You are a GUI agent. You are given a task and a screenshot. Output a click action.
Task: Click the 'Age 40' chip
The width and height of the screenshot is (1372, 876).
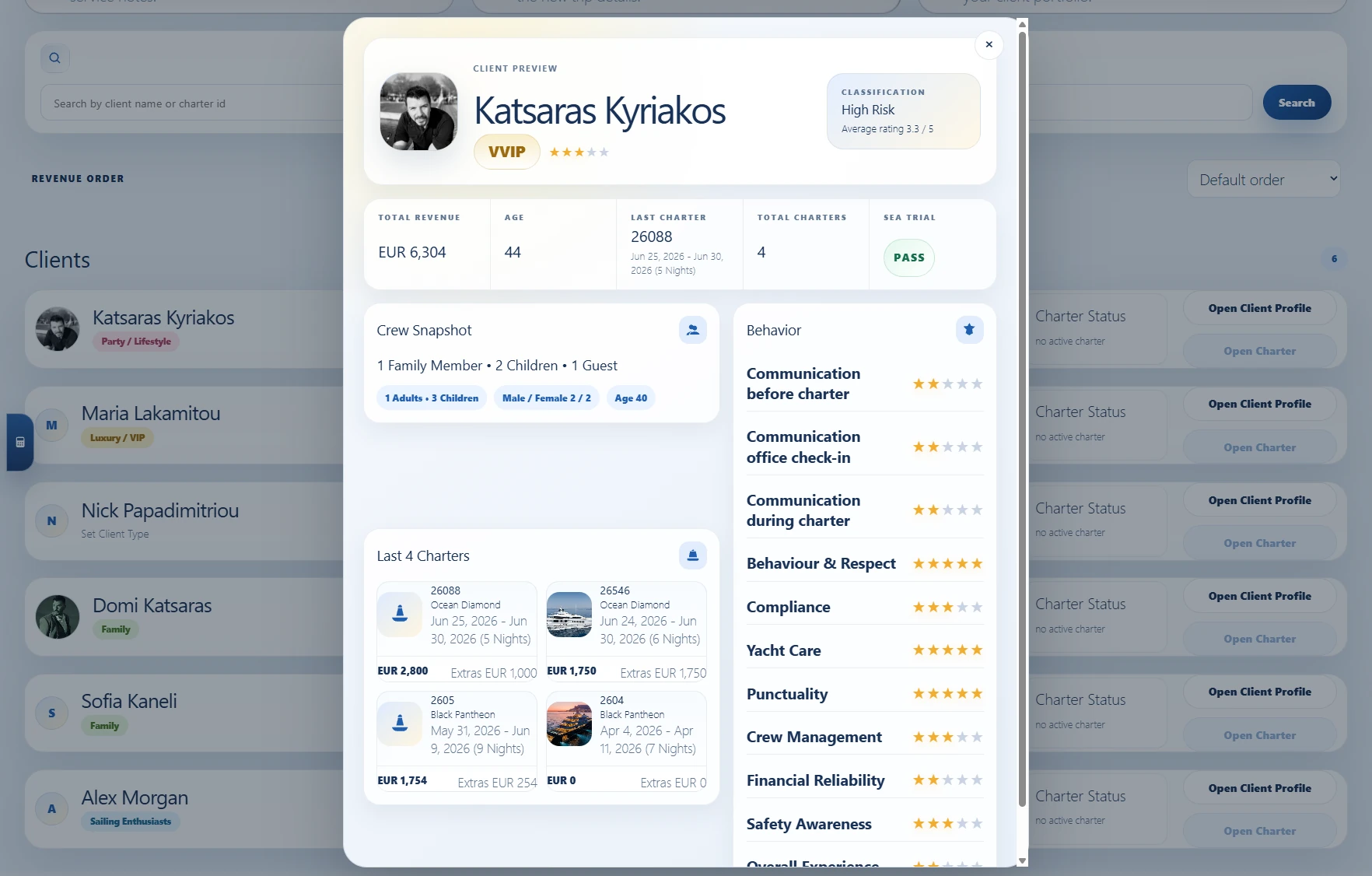click(x=631, y=398)
